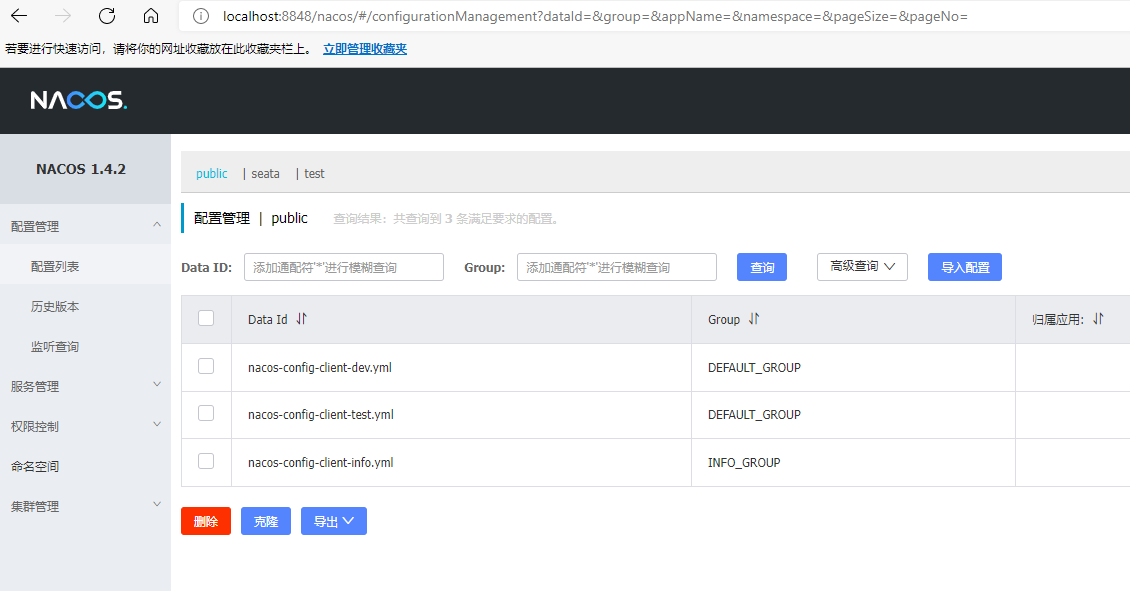The height and width of the screenshot is (591, 1130).
Task: Click the NACOS logo
Action: coord(79,100)
